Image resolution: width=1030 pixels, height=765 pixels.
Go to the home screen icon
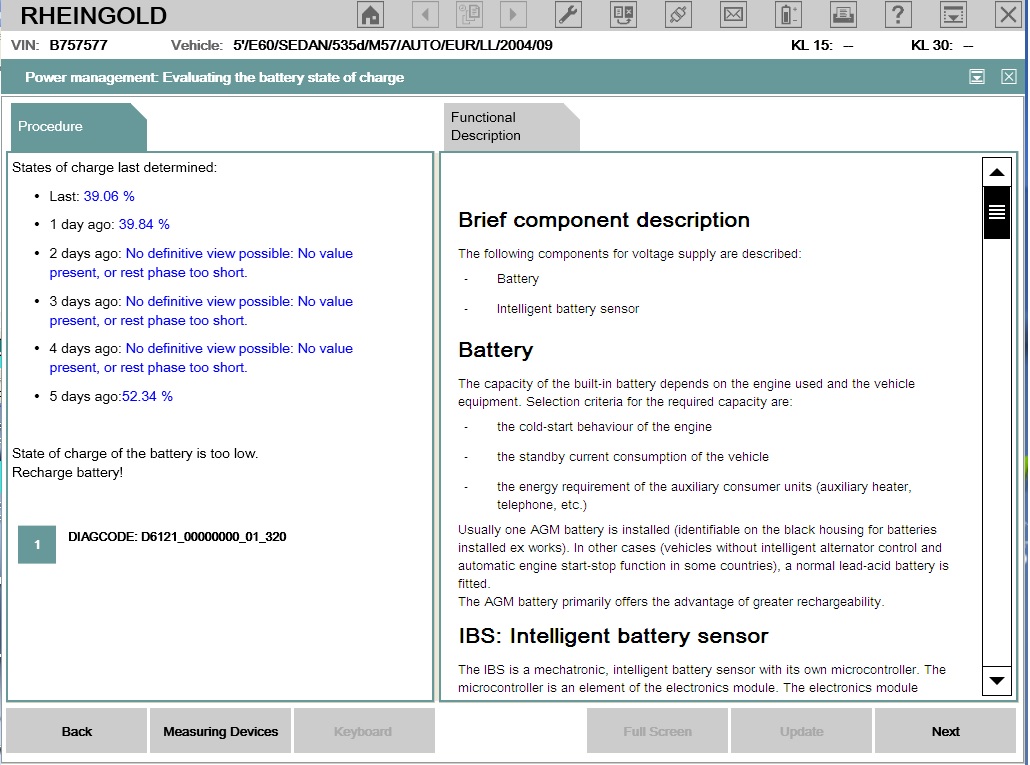click(371, 15)
